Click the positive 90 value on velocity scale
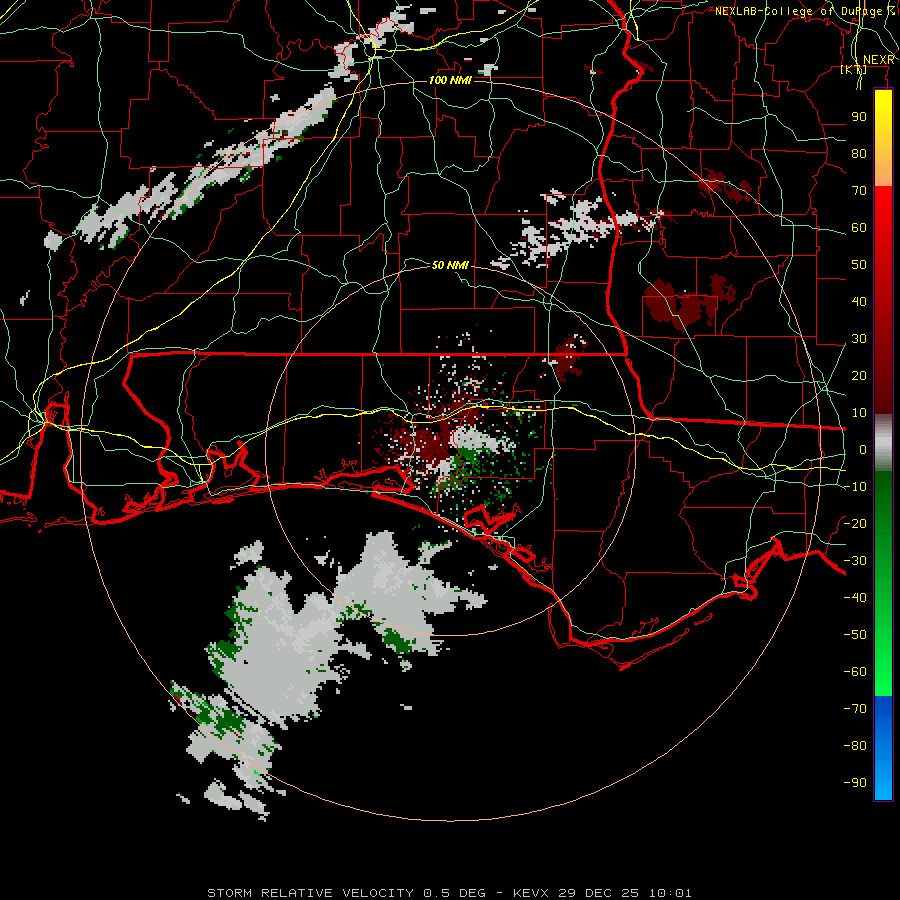The height and width of the screenshot is (900, 900). [x=859, y=117]
